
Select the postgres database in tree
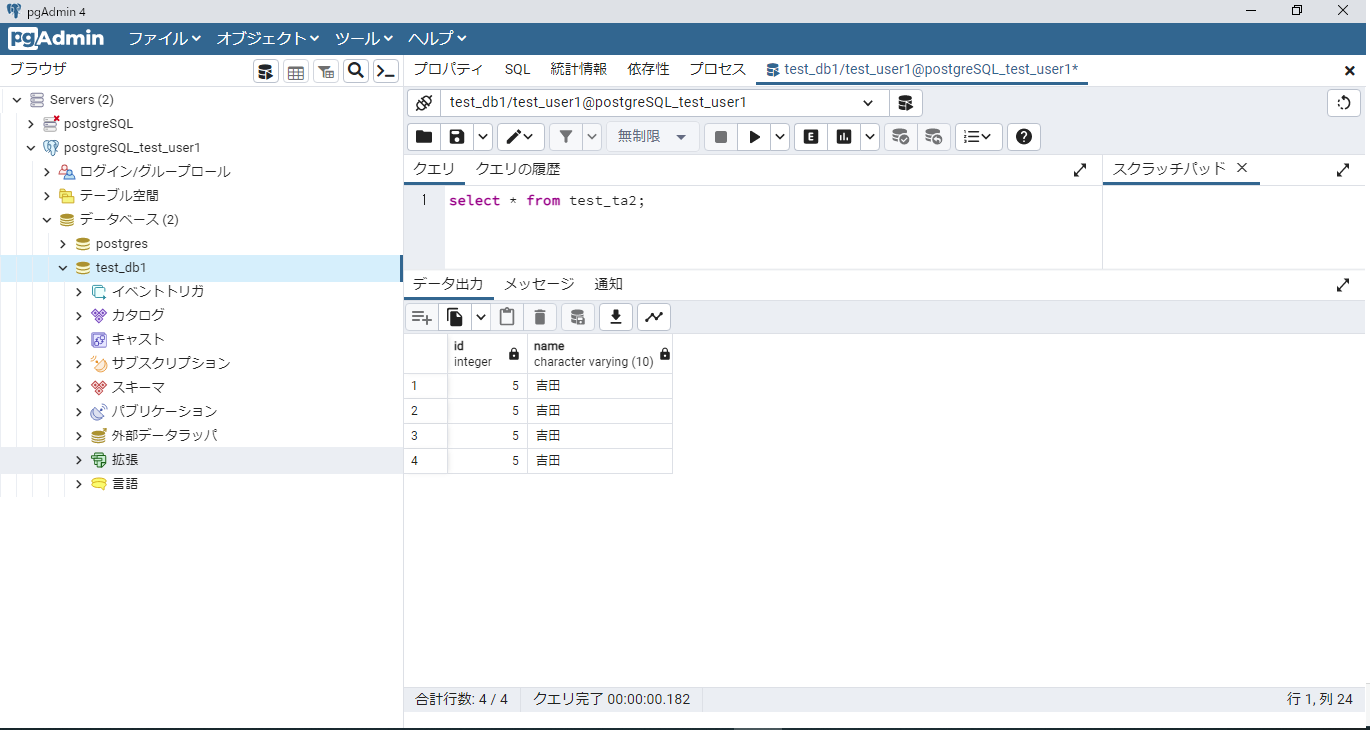coord(121,244)
